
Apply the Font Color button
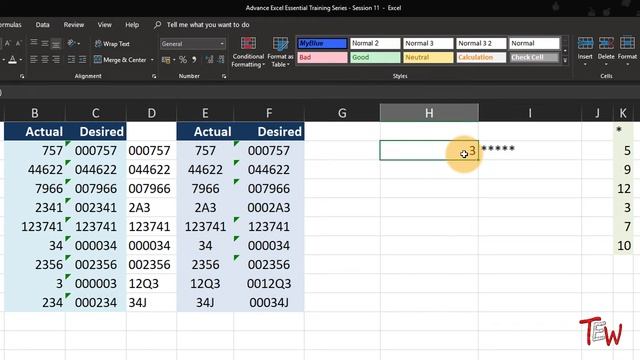click(x=13, y=60)
